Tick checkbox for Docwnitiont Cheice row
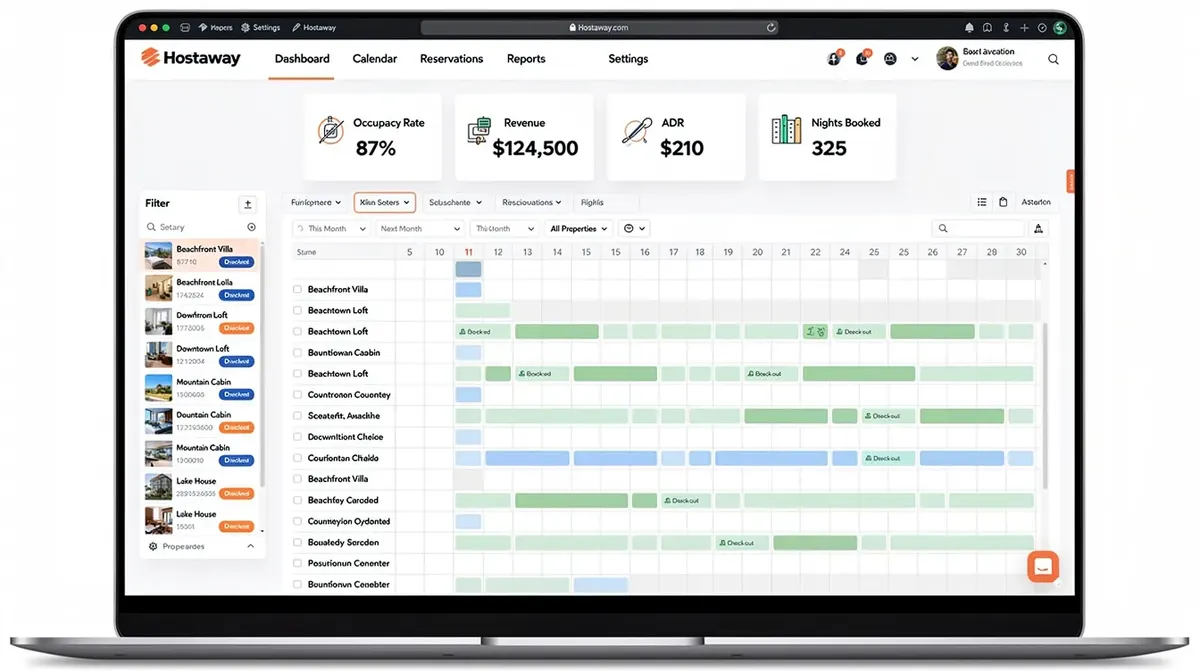Image resolution: width=1200 pixels, height=671 pixels. coord(297,436)
